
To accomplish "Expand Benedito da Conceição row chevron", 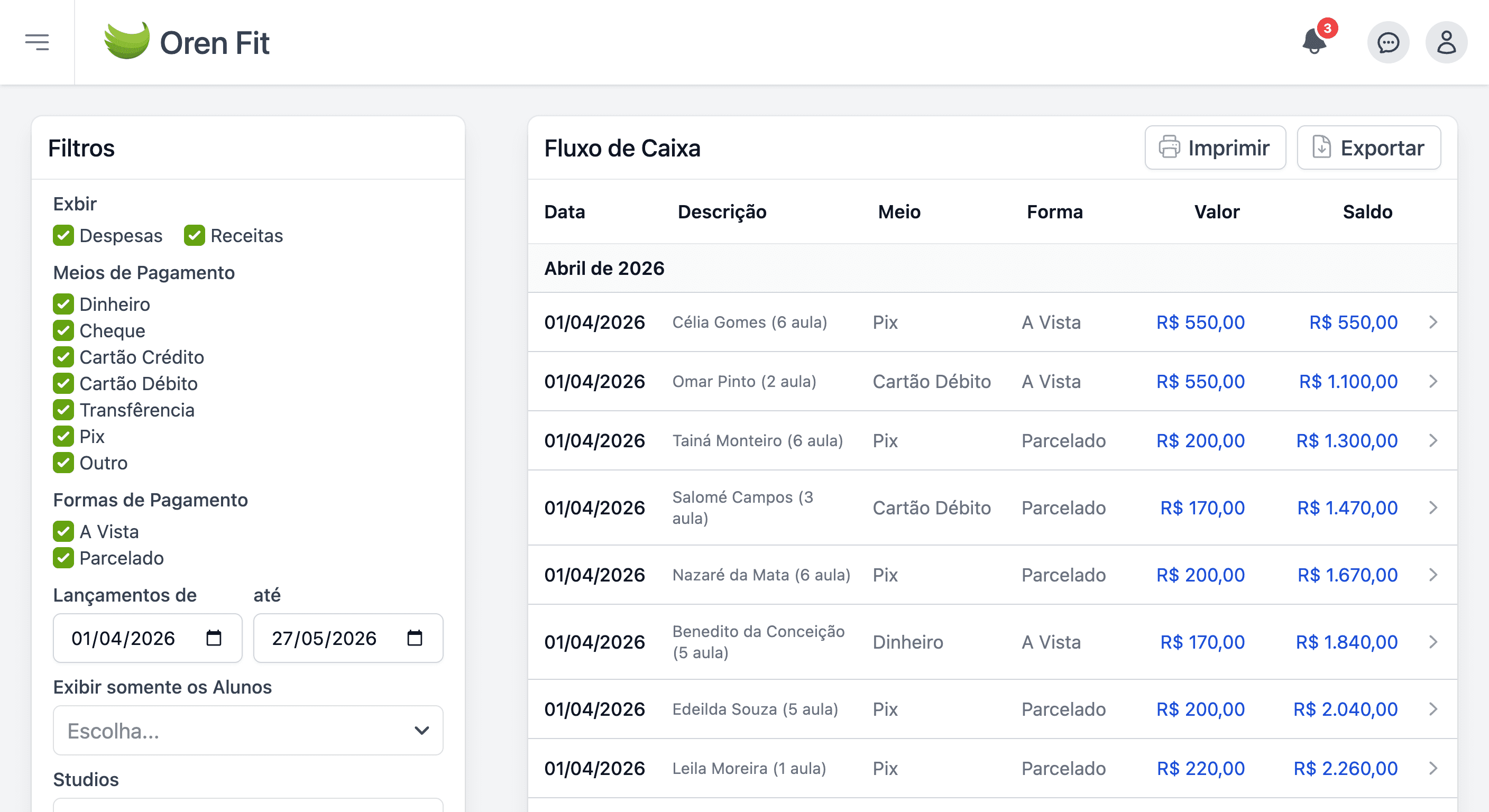I will tap(1433, 641).
